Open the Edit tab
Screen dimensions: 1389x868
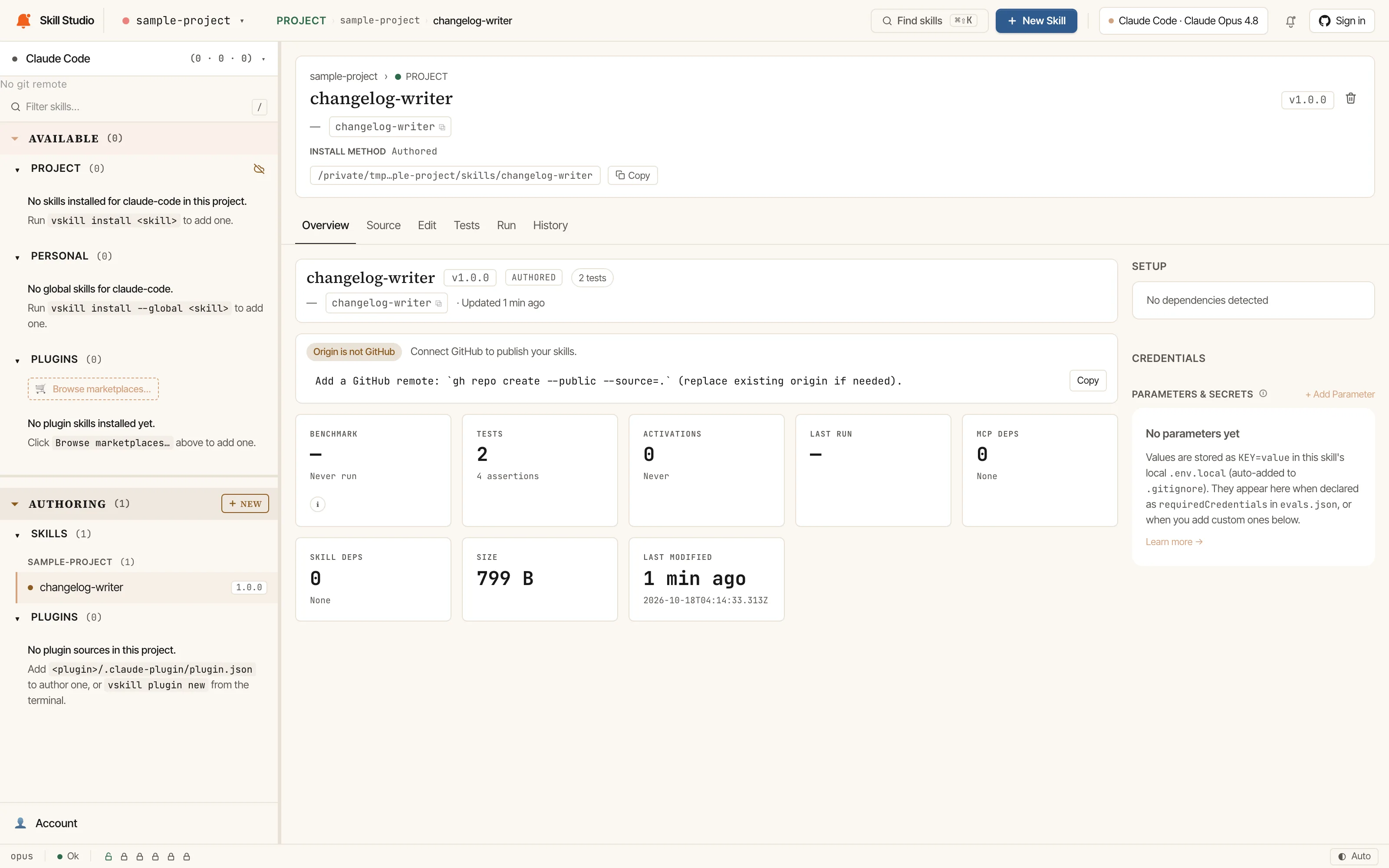tap(426, 226)
